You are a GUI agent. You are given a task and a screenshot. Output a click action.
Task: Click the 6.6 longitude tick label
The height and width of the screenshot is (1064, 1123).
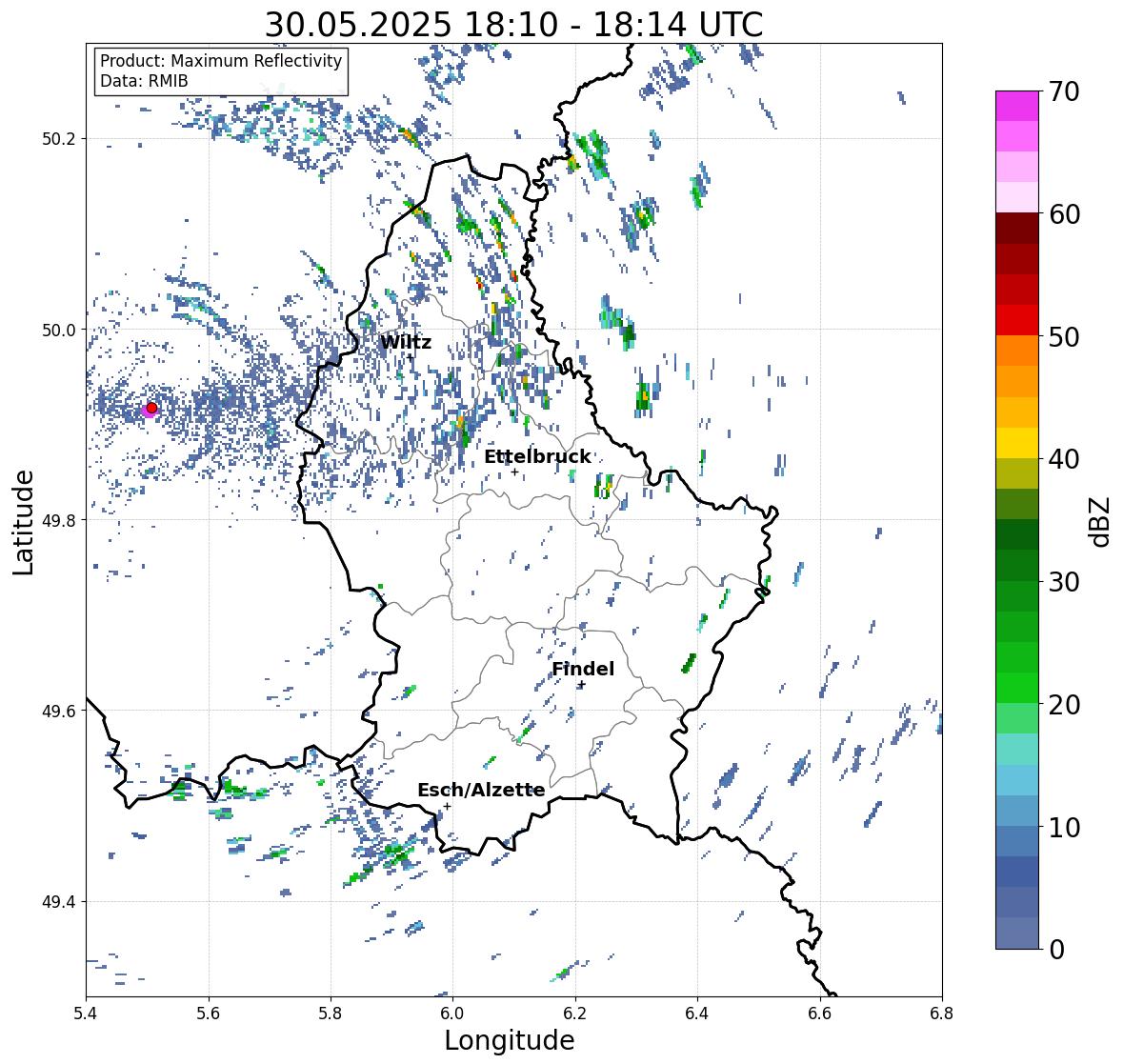click(819, 1014)
